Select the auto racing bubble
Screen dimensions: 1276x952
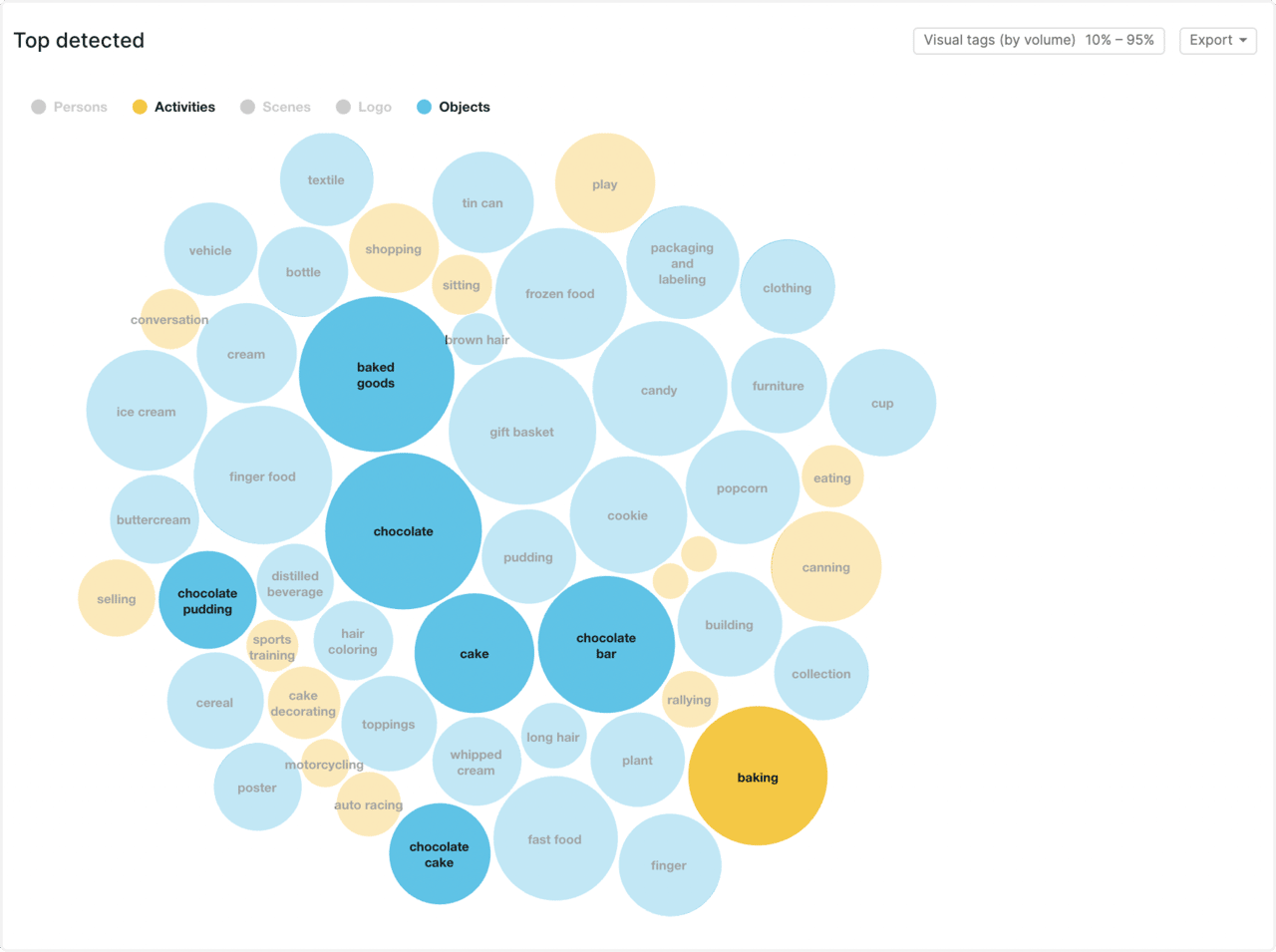tap(369, 804)
